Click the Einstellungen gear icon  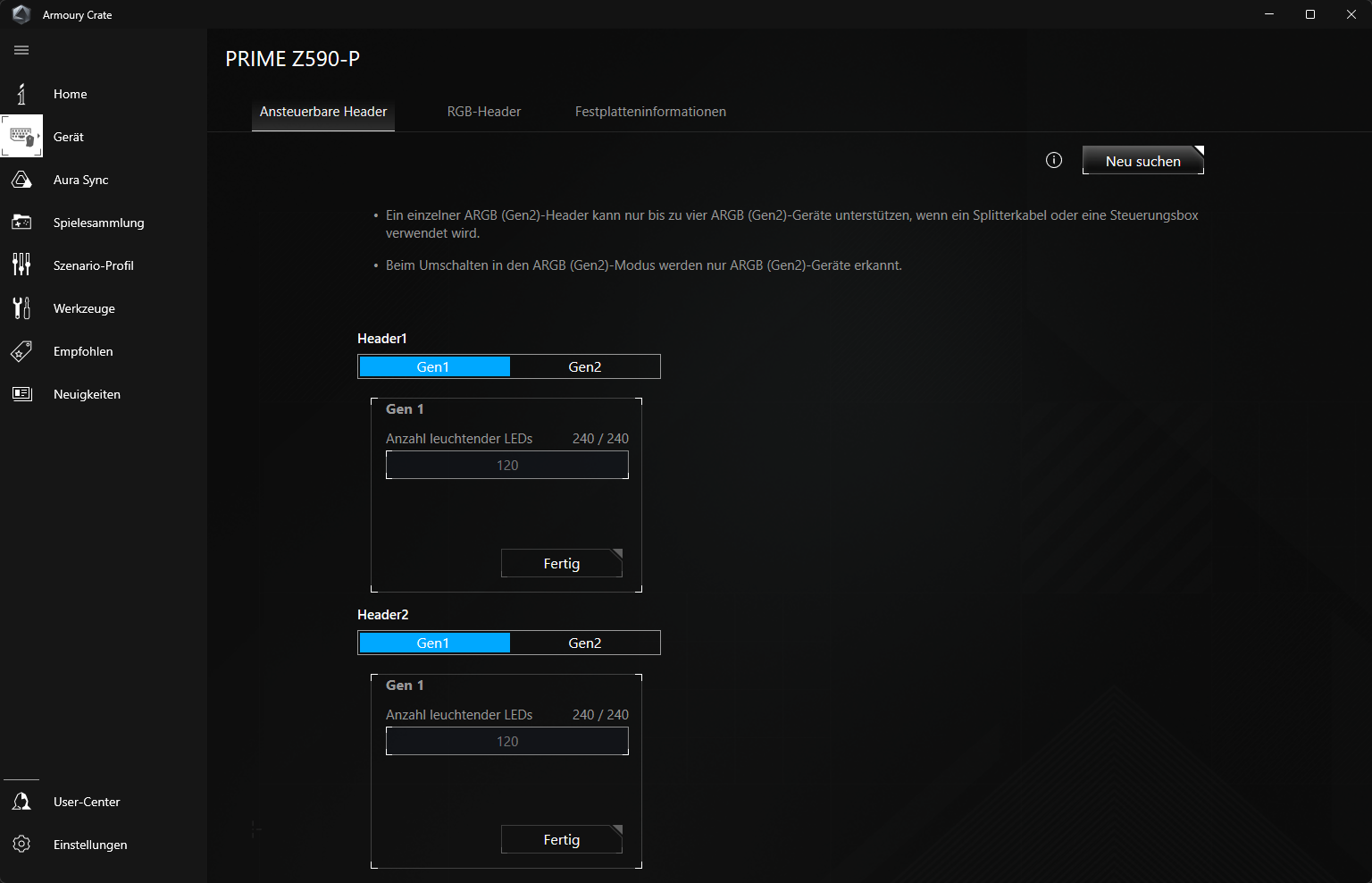tap(21, 845)
